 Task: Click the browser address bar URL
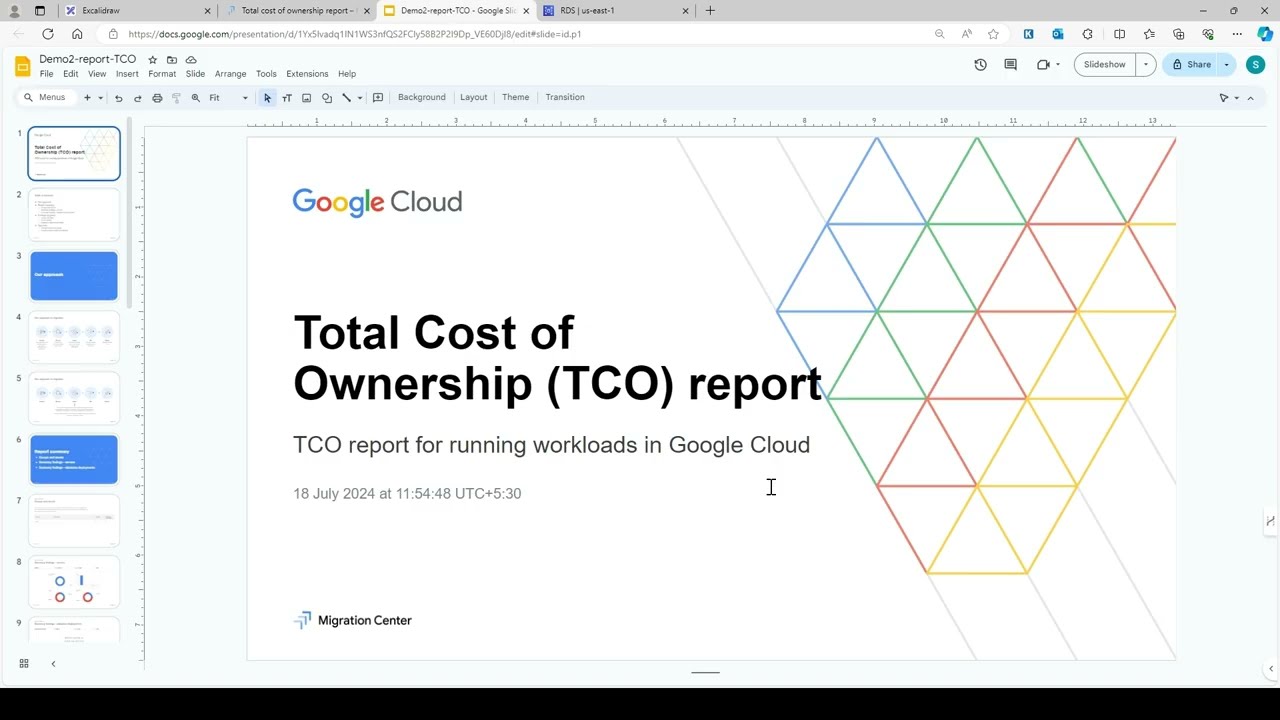pyautogui.click(x=354, y=34)
